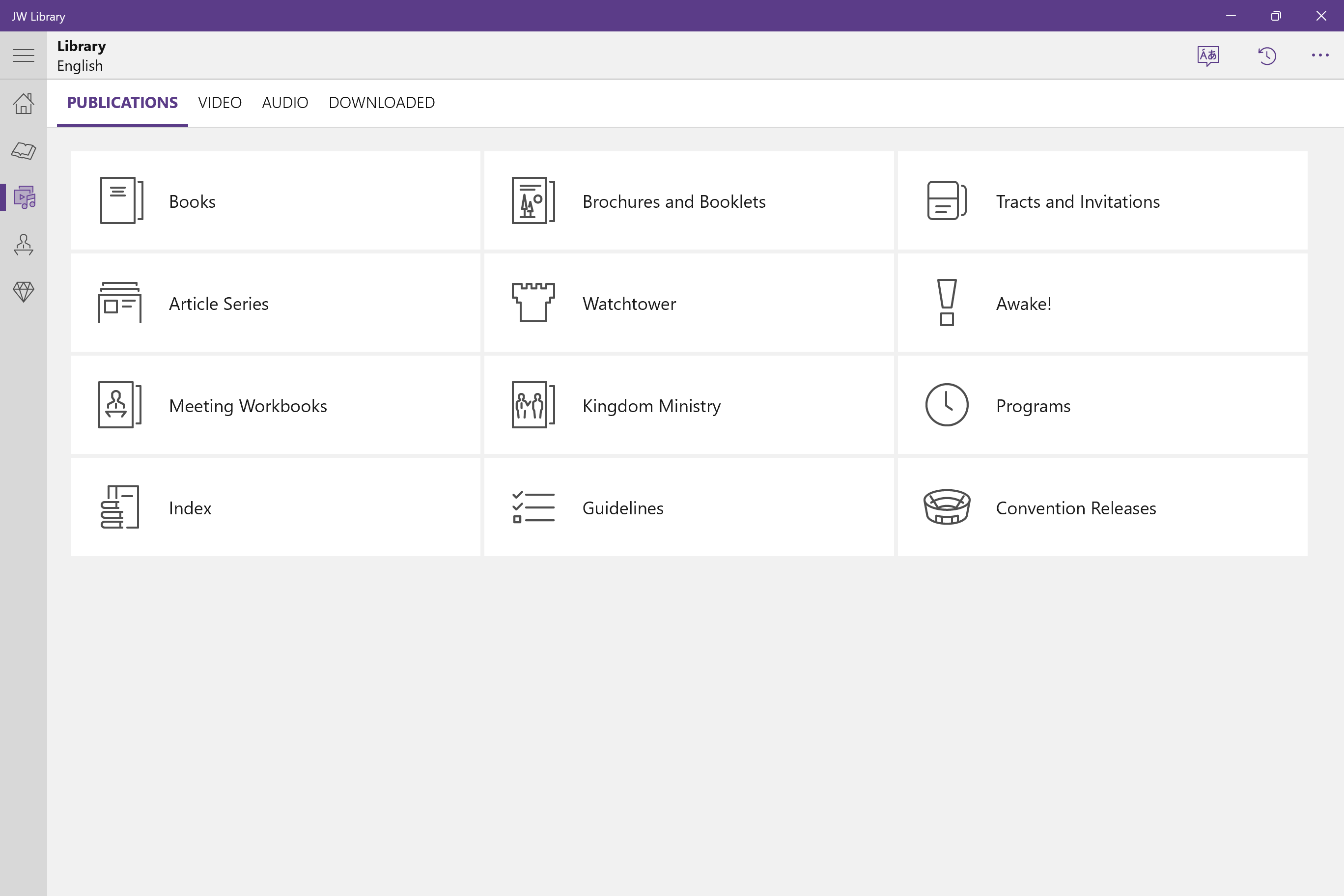This screenshot has height=896, width=1344.
Task: Open the Programs label
Action: point(1033,406)
